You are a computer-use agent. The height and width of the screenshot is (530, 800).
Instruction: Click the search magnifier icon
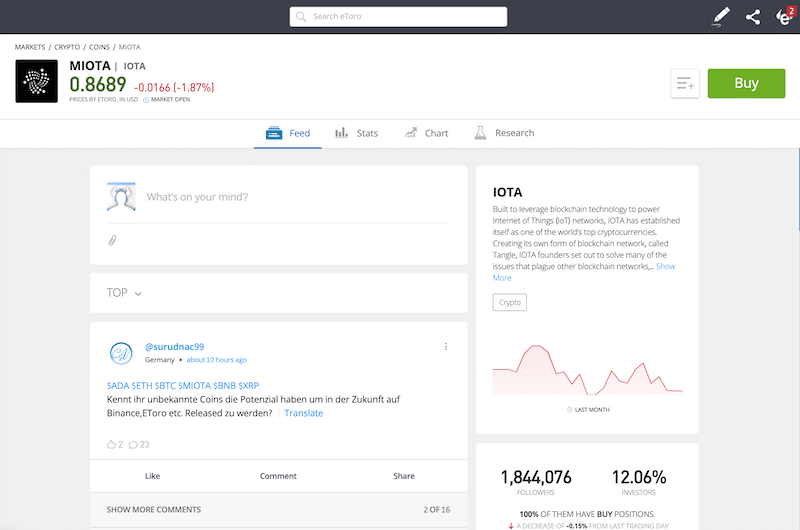[301, 17]
